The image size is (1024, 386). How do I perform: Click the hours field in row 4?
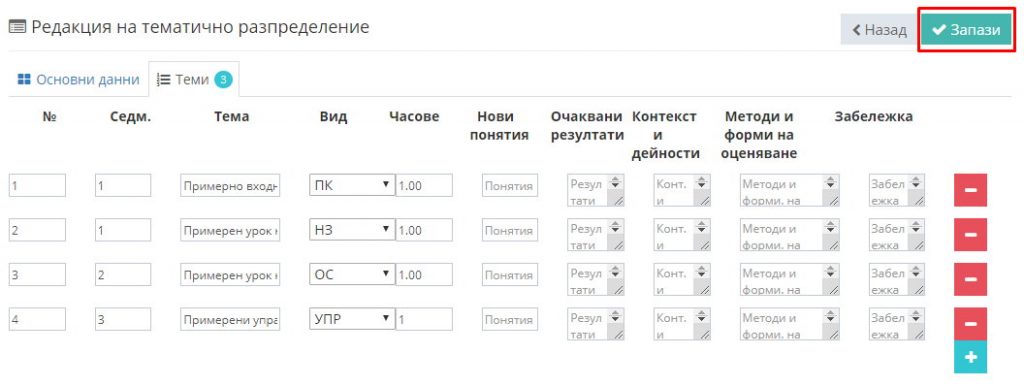[x=424, y=319]
